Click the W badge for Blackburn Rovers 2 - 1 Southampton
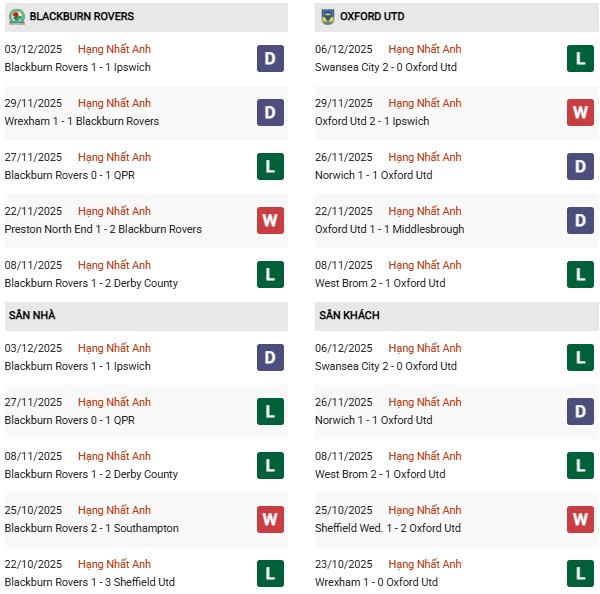 (270, 519)
